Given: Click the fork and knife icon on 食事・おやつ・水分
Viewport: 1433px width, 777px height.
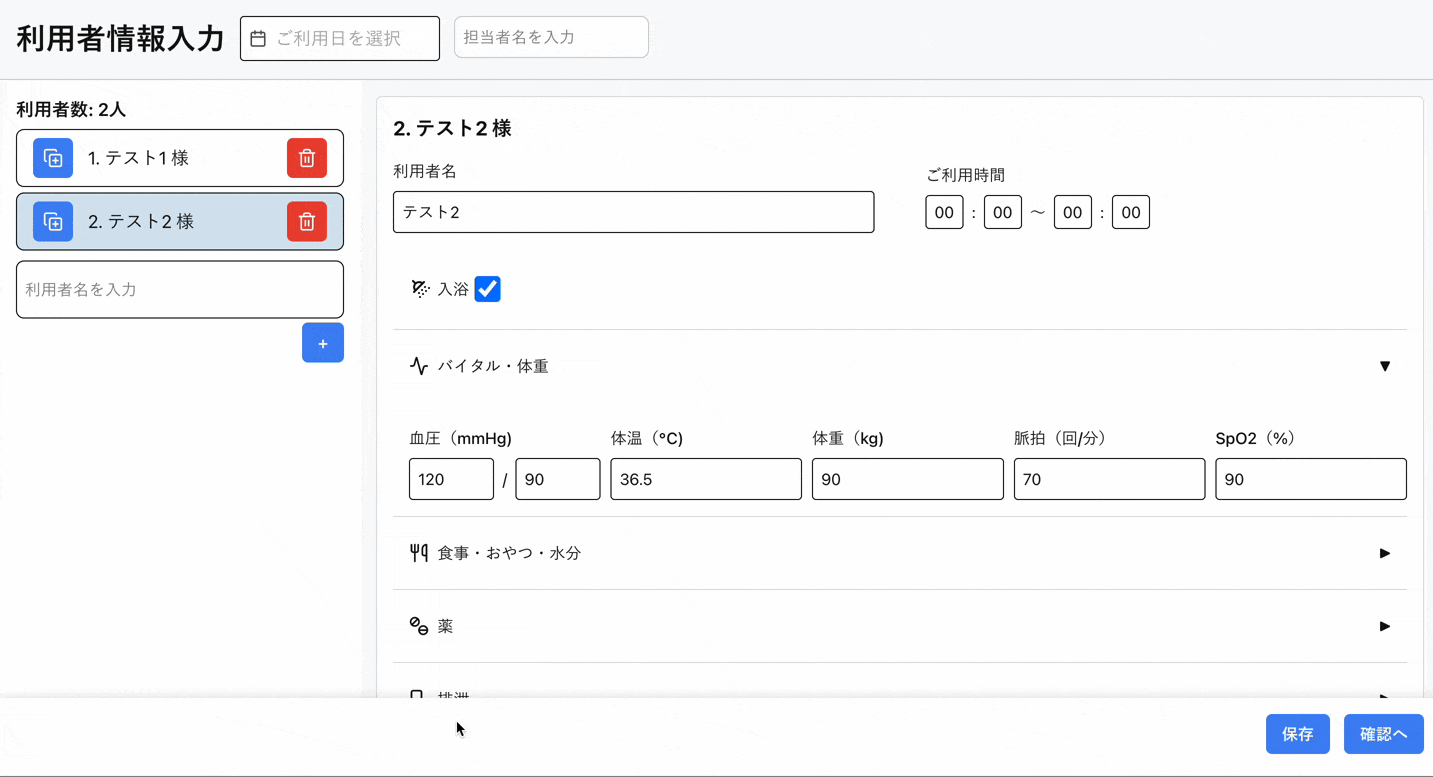Looking at the screenshot, I should pos(419,553).
